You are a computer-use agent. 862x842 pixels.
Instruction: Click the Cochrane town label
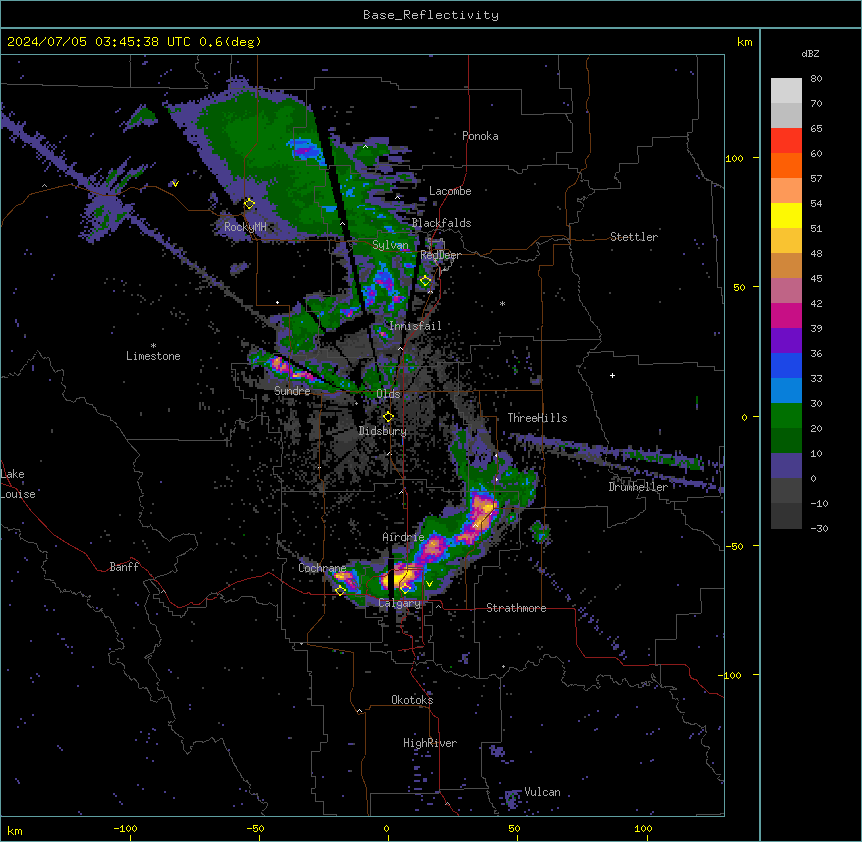click(322, 568)
